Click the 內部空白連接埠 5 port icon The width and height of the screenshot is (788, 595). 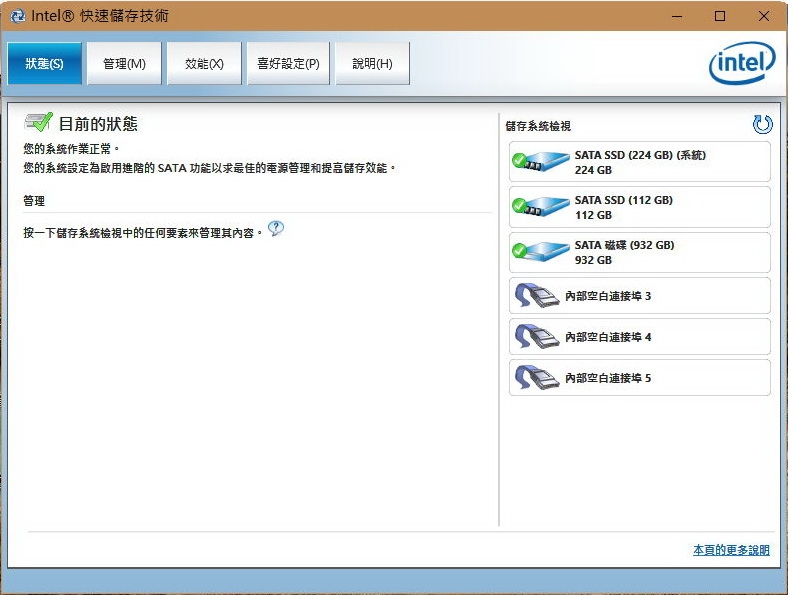click(537, 377)
